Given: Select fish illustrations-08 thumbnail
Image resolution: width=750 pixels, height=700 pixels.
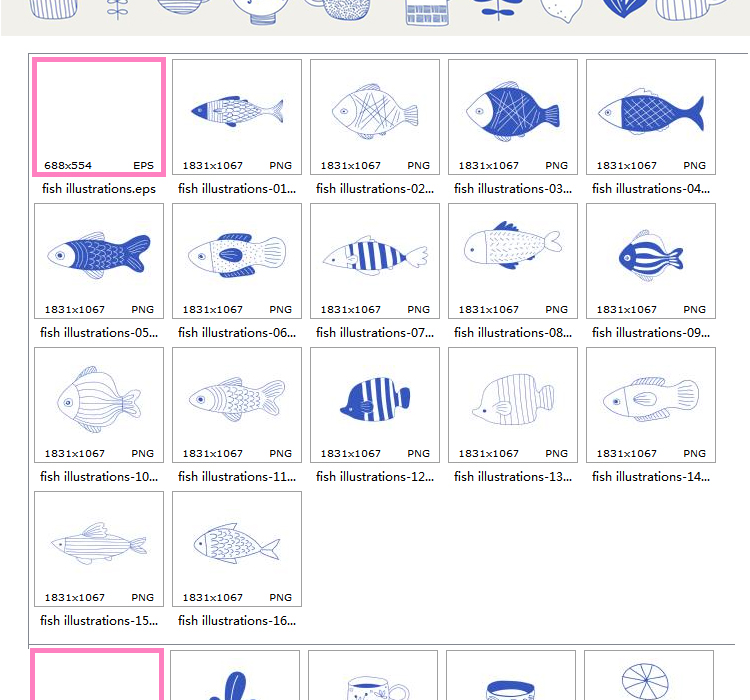Looking at the screenshot, I should [x=513, y=261].
